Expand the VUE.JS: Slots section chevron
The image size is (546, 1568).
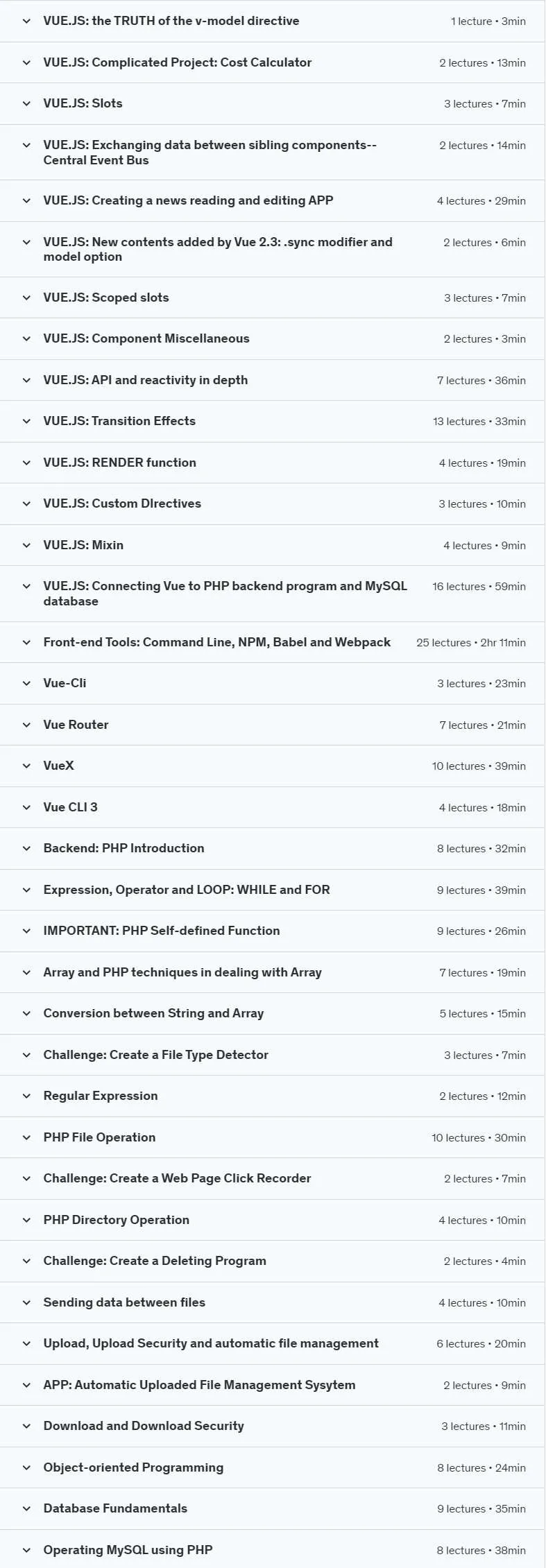point(26,104)
